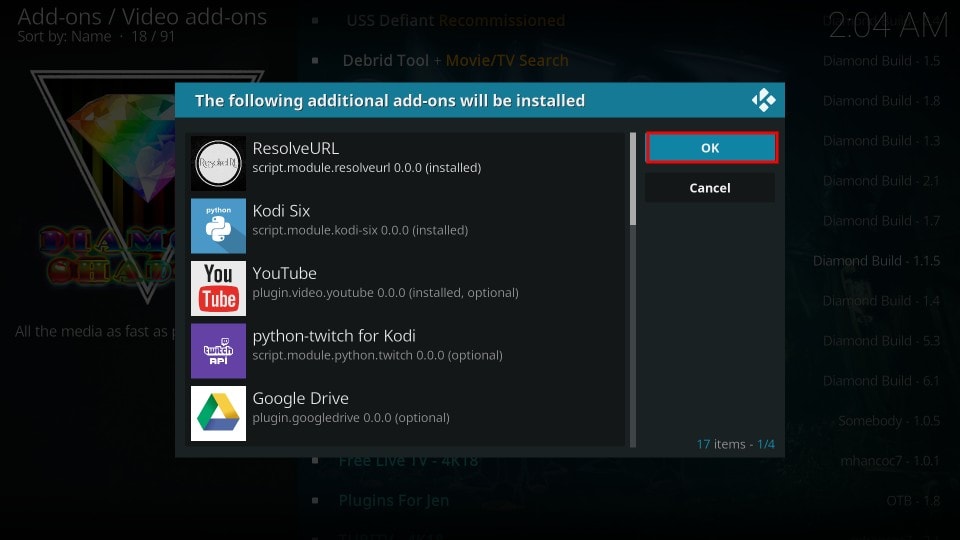
Task: Confirm installation with the OK button
Action: 711,148
